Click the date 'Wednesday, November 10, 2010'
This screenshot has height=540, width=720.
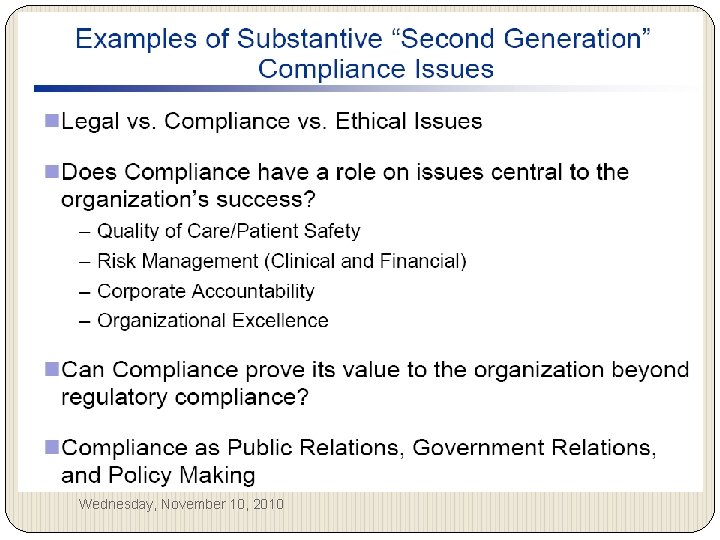coord(181,504)
